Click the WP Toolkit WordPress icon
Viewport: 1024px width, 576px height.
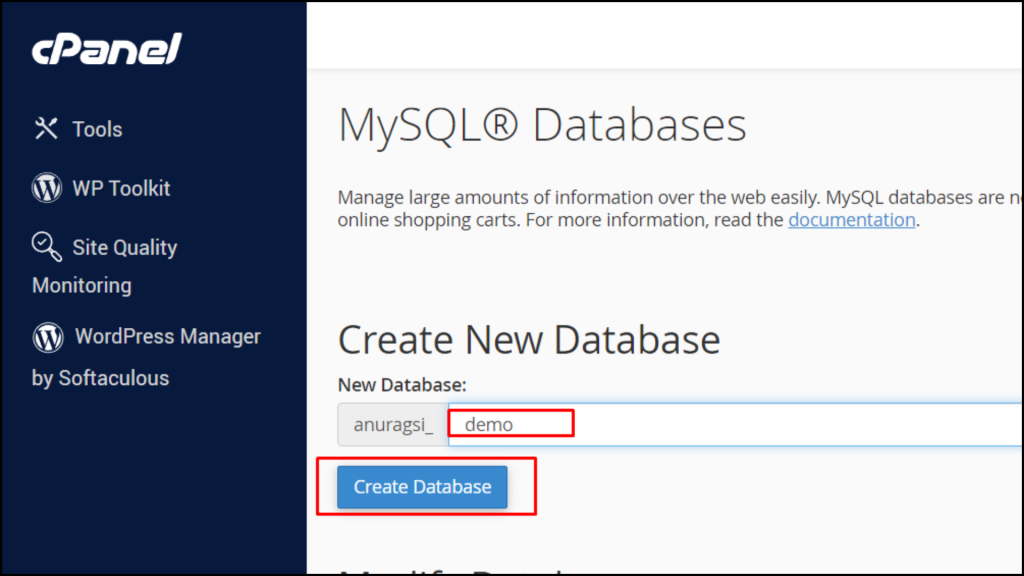tap(46, 187)
